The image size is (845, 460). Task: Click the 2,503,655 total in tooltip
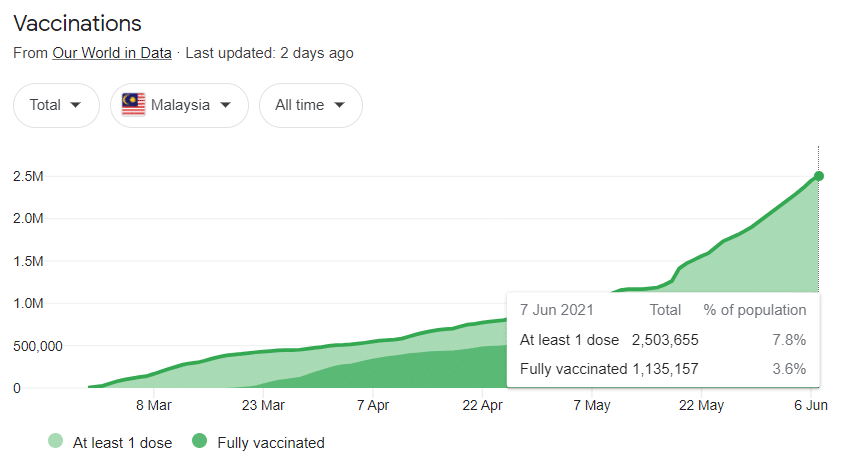(x=665, y=340)
